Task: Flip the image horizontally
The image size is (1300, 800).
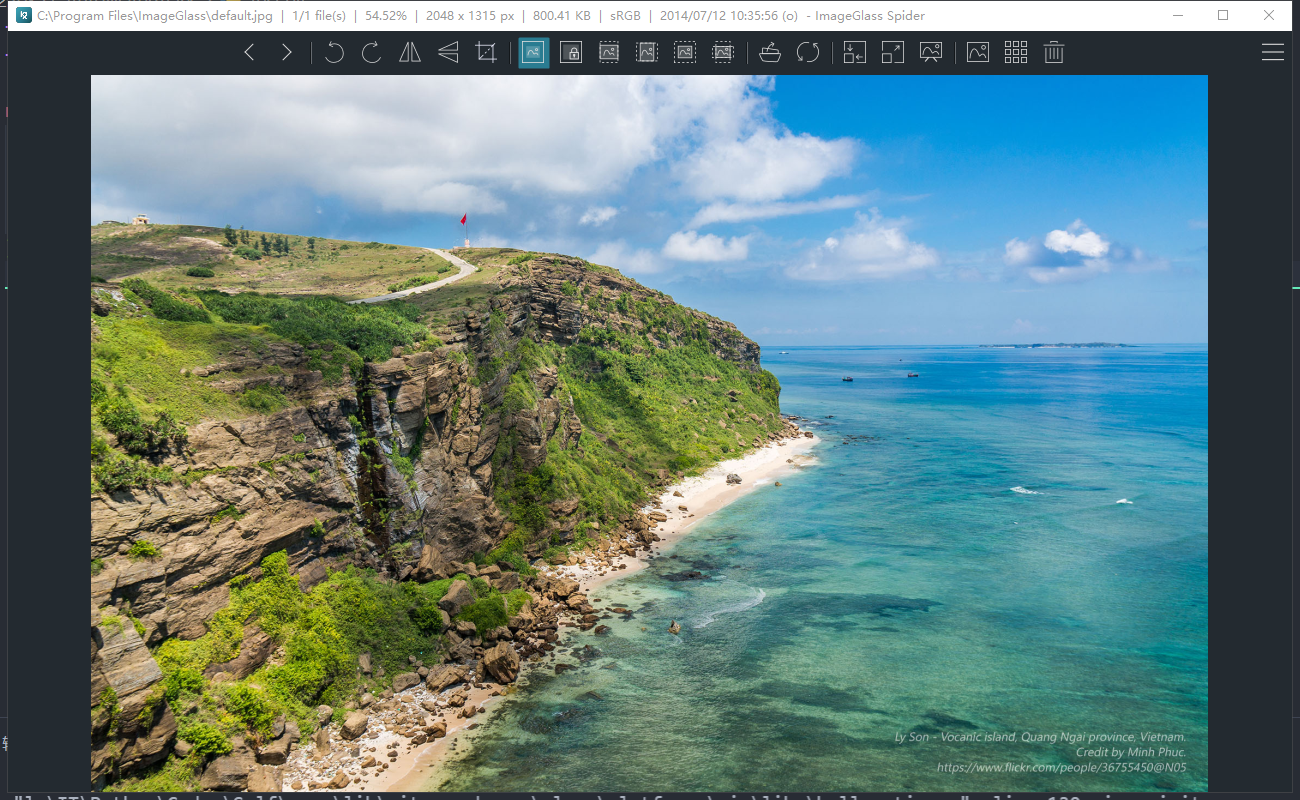Action: [x=410, y=53]
